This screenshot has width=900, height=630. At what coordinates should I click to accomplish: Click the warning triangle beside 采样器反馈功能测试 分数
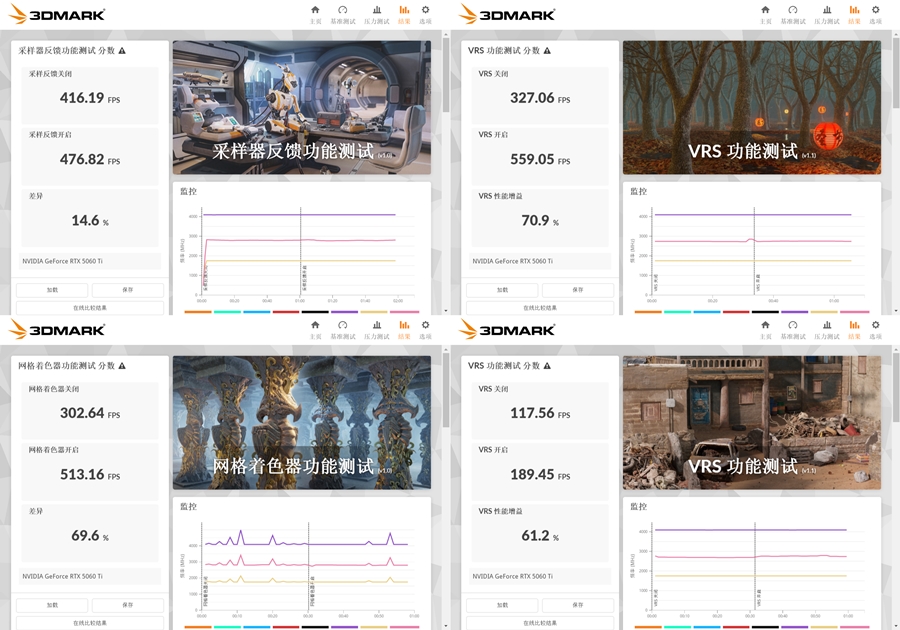[x=122, y=50]
